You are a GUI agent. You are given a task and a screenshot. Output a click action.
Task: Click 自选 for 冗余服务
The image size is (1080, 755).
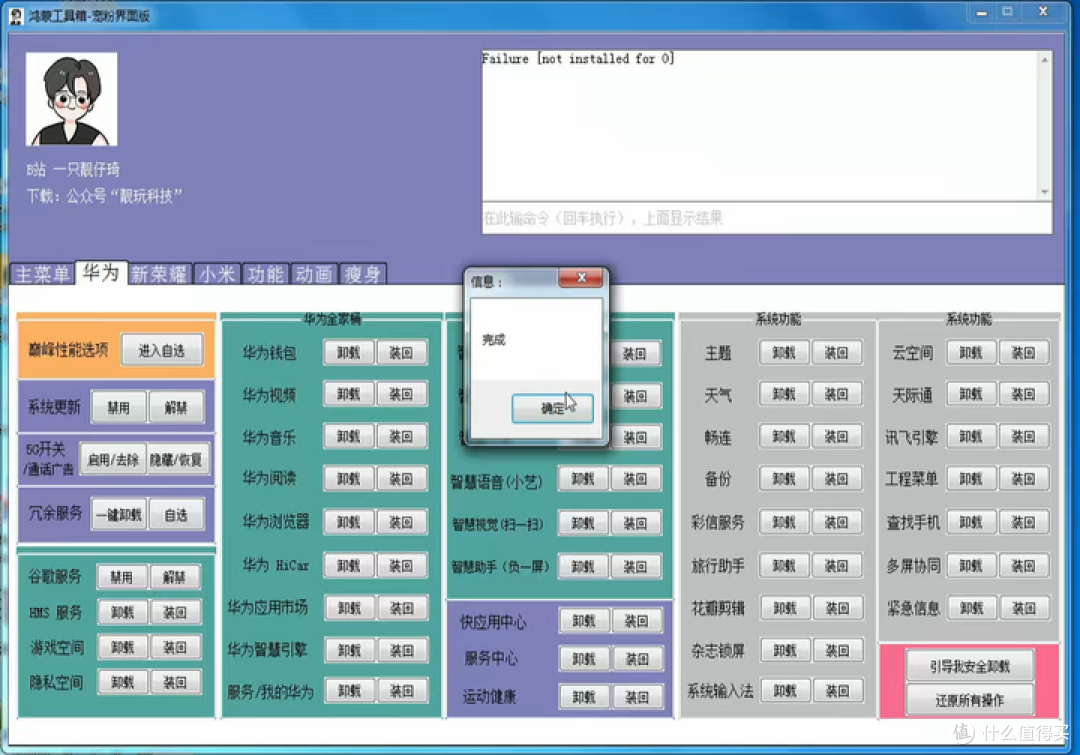pyautogui.click(x=176, y=515)
